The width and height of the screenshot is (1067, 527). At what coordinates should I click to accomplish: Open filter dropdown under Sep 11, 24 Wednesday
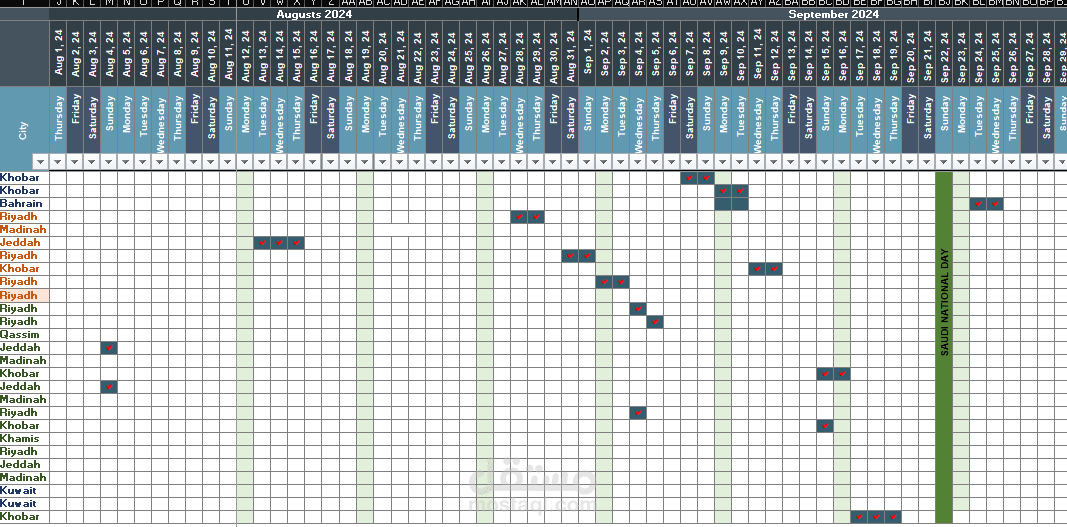758,162
